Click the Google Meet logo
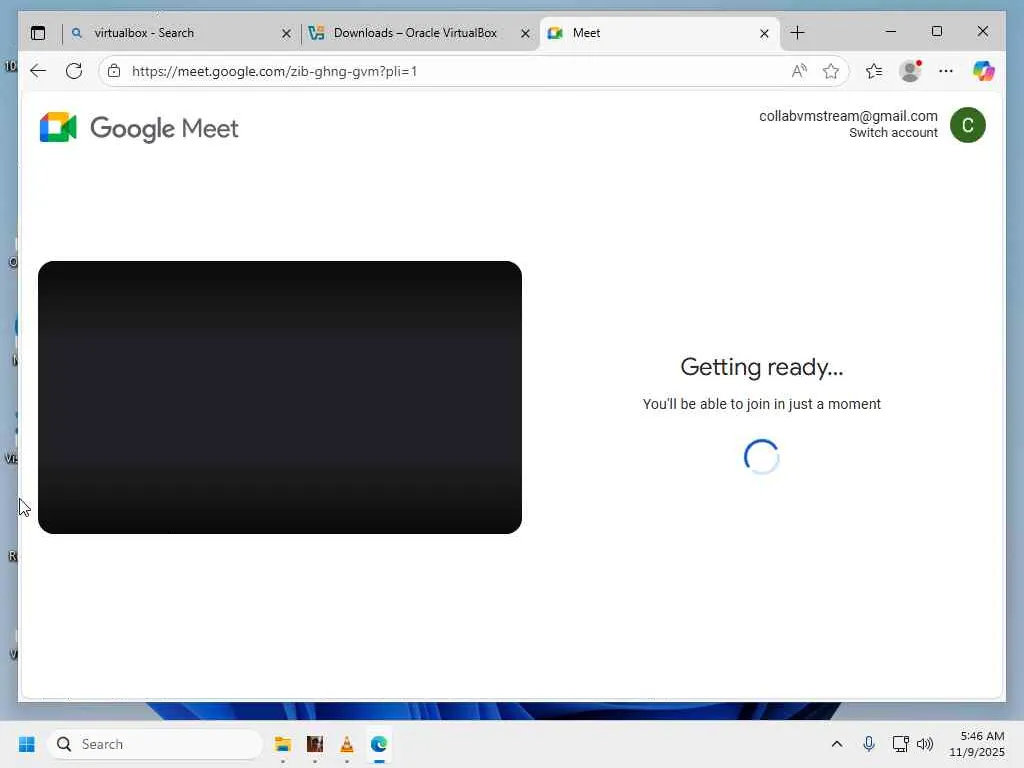Viewport: 1024px width, 768px height. click(x=58, y=127)
